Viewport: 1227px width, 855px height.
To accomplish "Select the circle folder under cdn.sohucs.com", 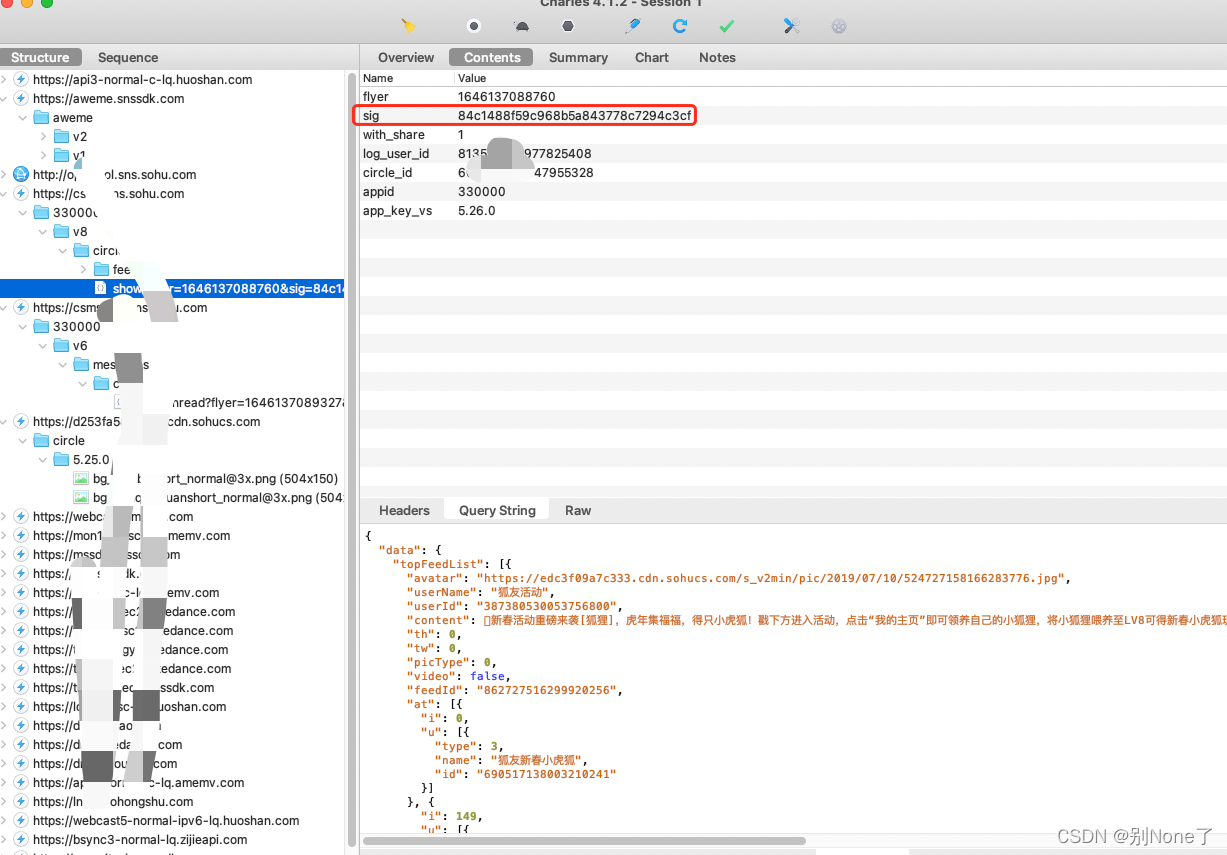I will point(68,440).
